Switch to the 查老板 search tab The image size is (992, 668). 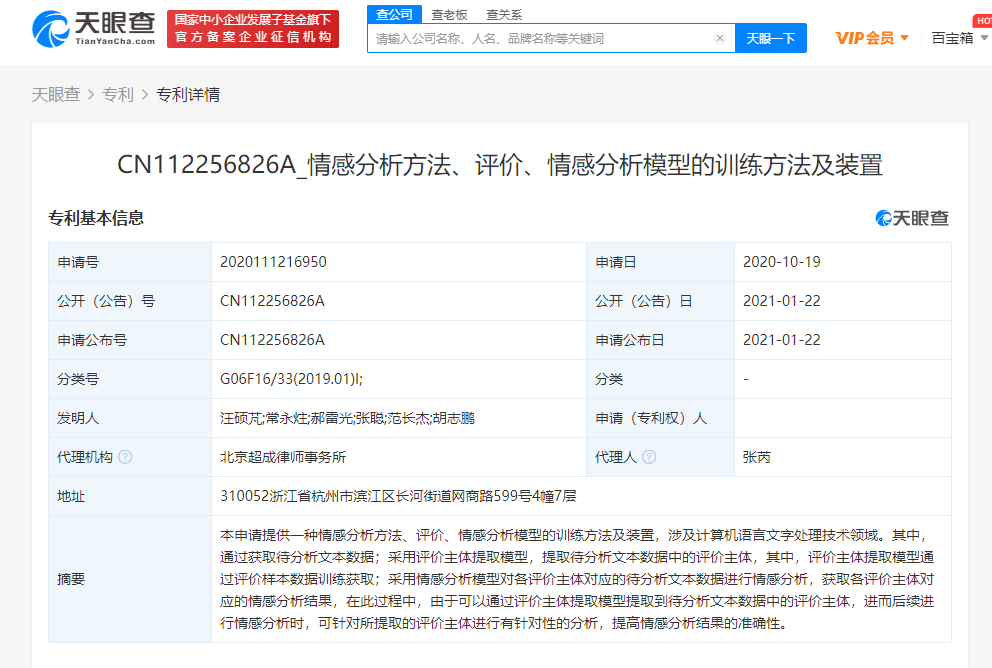tap(449, 14)
